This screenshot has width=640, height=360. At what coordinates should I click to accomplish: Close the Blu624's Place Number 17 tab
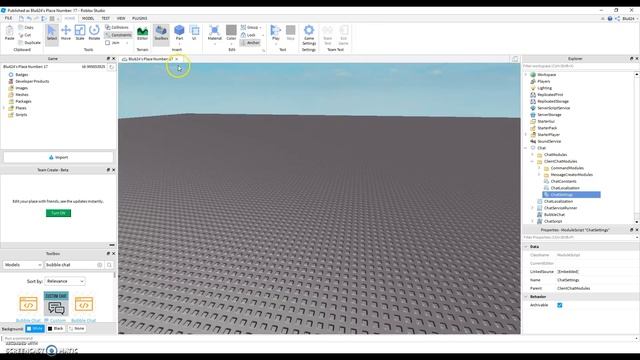pyautogui.click(x=176, y=59)
